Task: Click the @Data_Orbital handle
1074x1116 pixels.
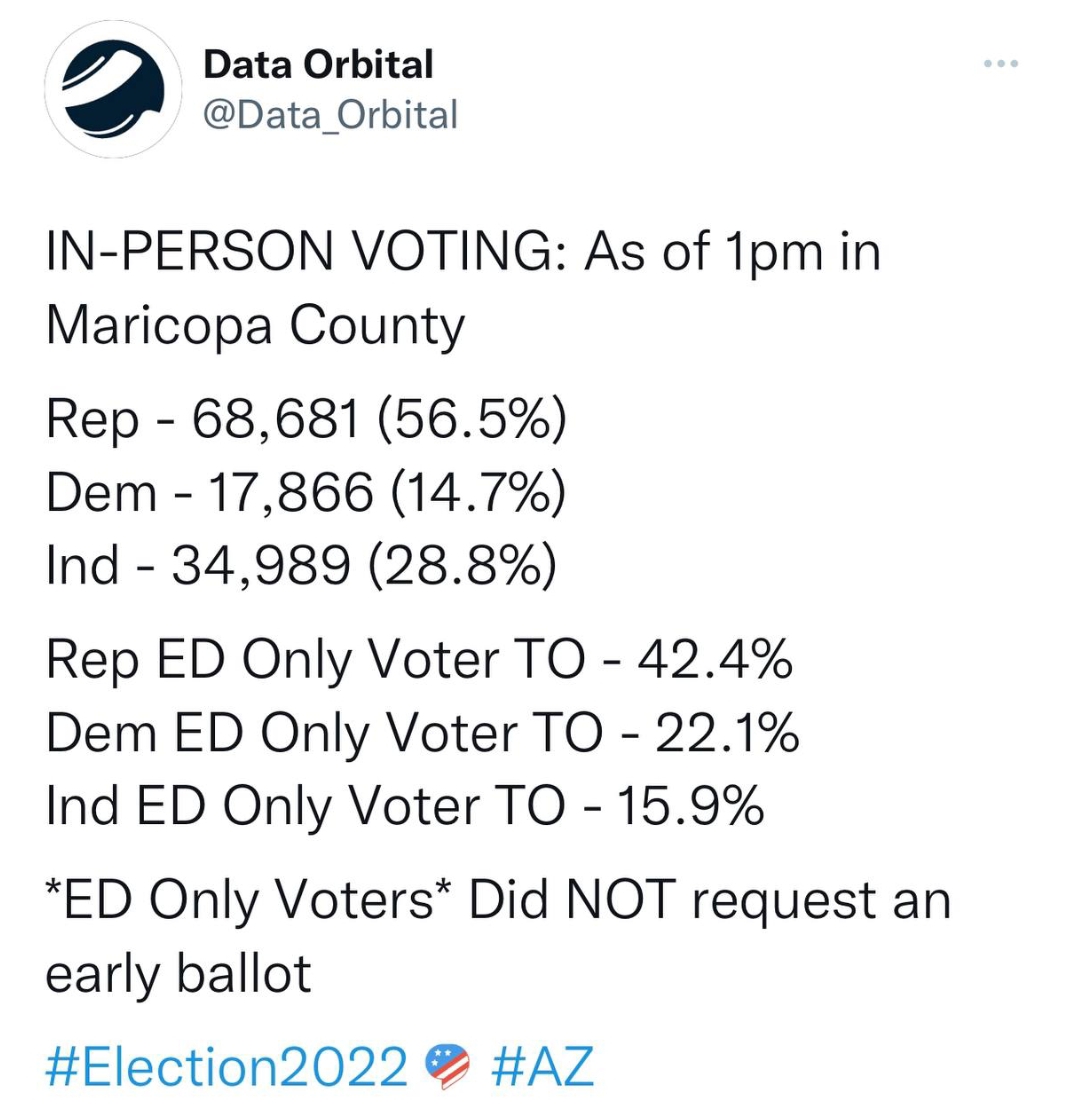Action: [330, 115]
